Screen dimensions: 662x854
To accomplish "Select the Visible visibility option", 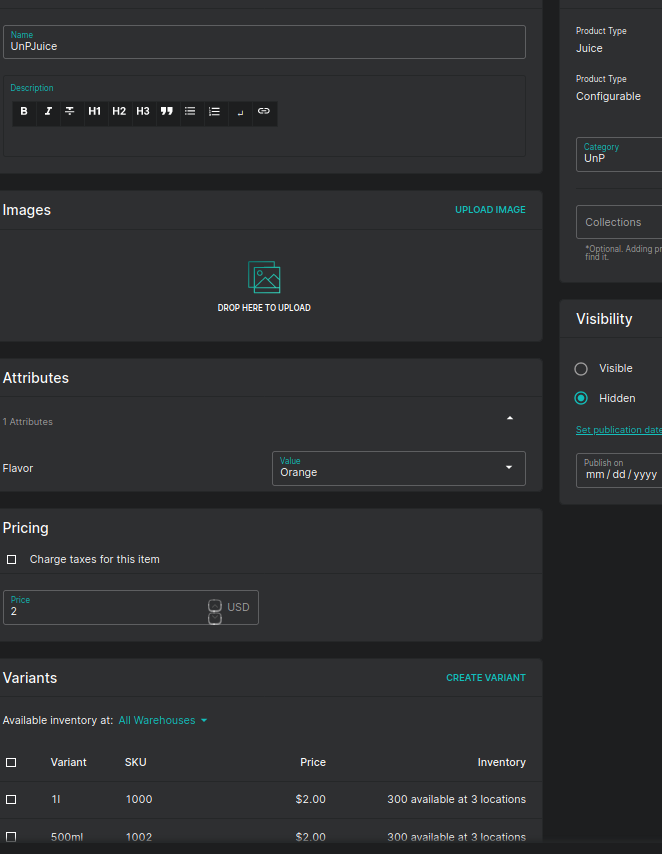I will coord(581,368).
